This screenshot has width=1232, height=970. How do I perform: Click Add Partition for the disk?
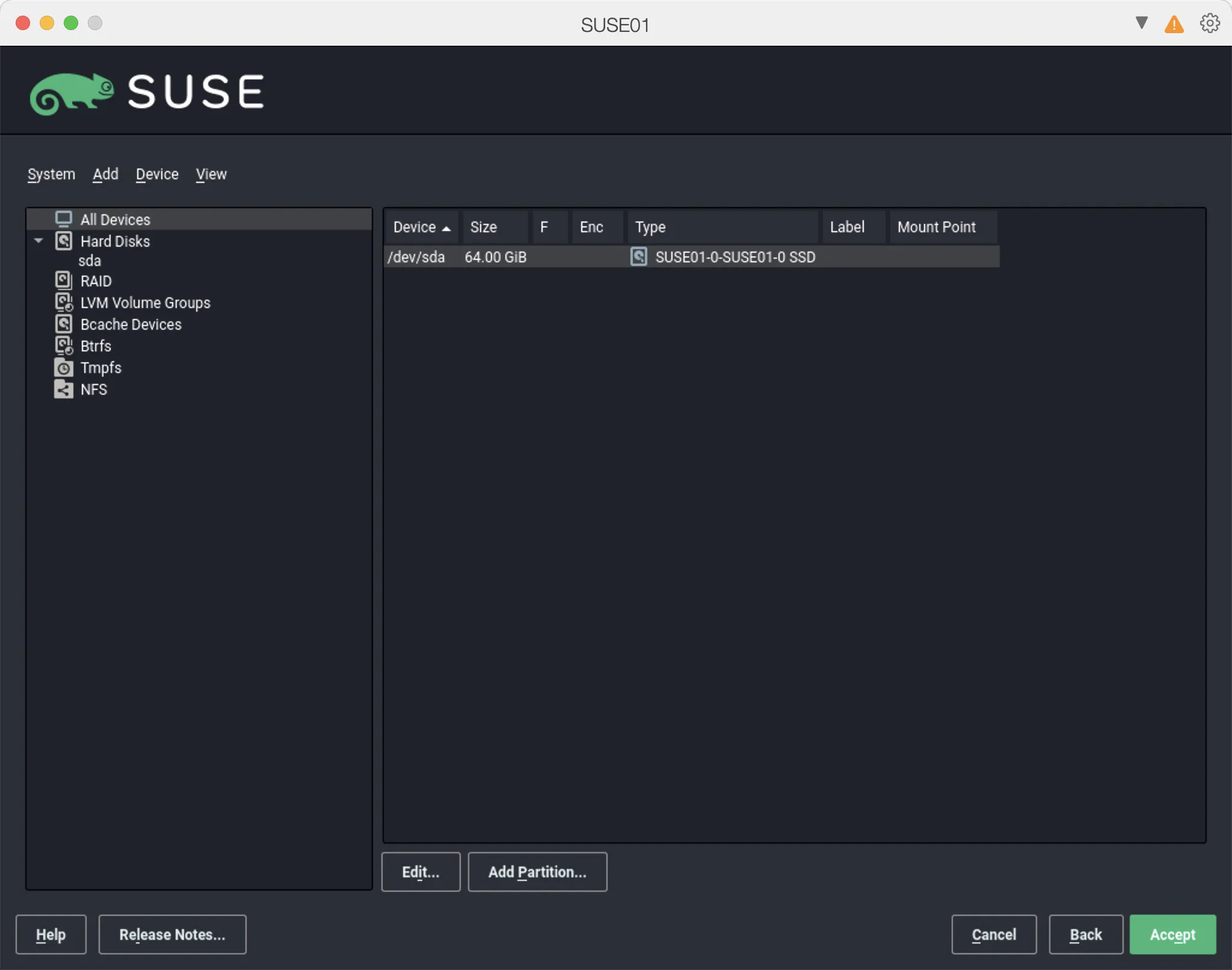537,872
